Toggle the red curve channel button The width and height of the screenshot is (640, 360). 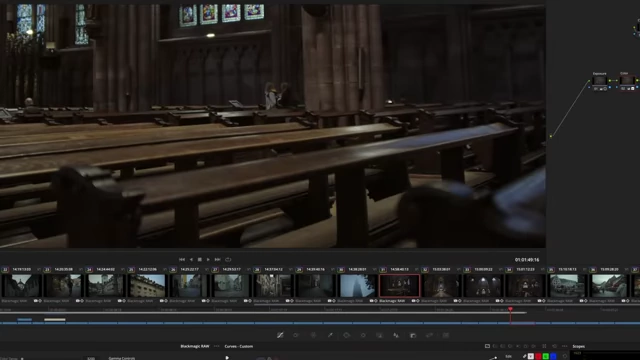tap(538, 356)
